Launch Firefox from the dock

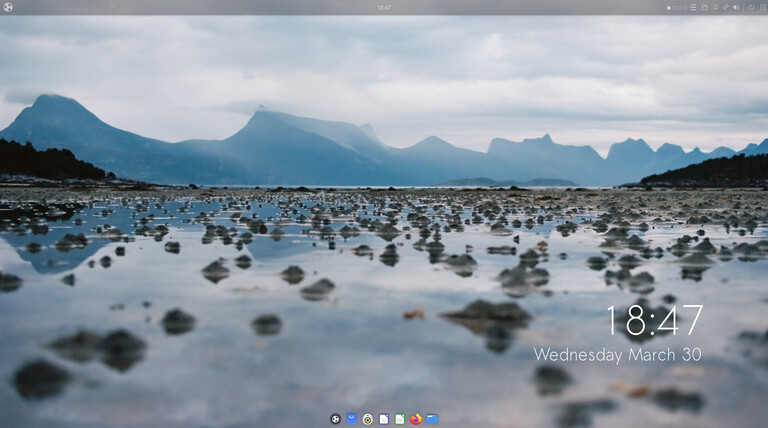tap(416, 419)
